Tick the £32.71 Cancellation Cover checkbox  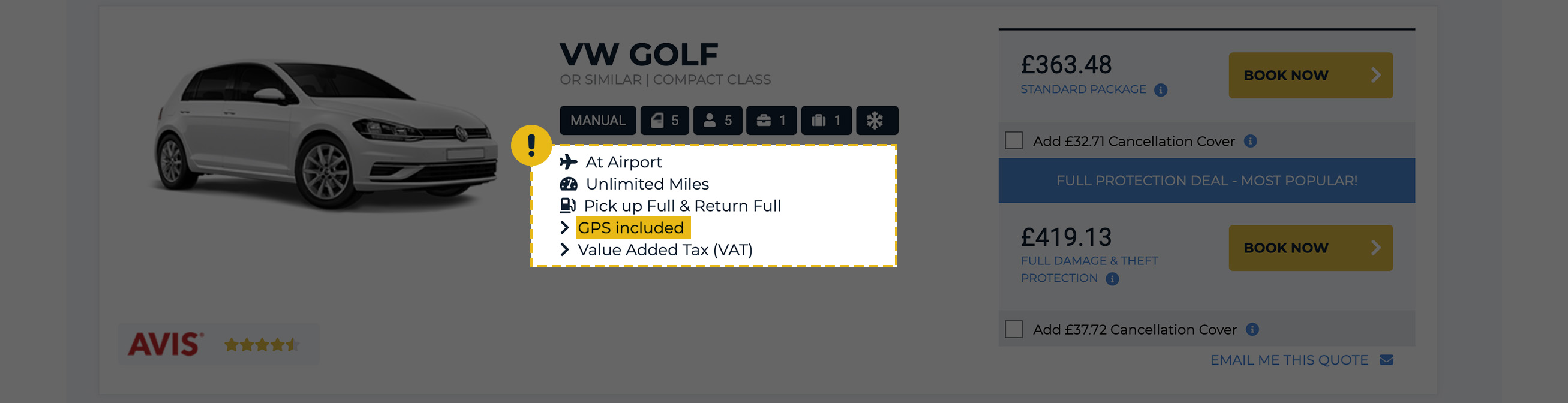tap(1014, 140)
